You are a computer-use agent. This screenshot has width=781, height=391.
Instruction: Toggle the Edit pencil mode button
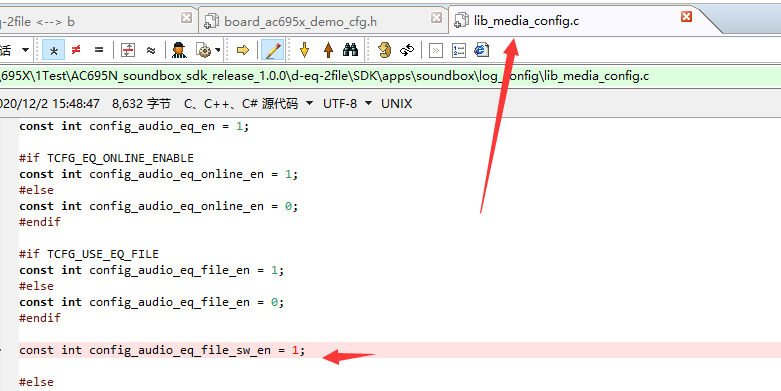coord(273,50)
